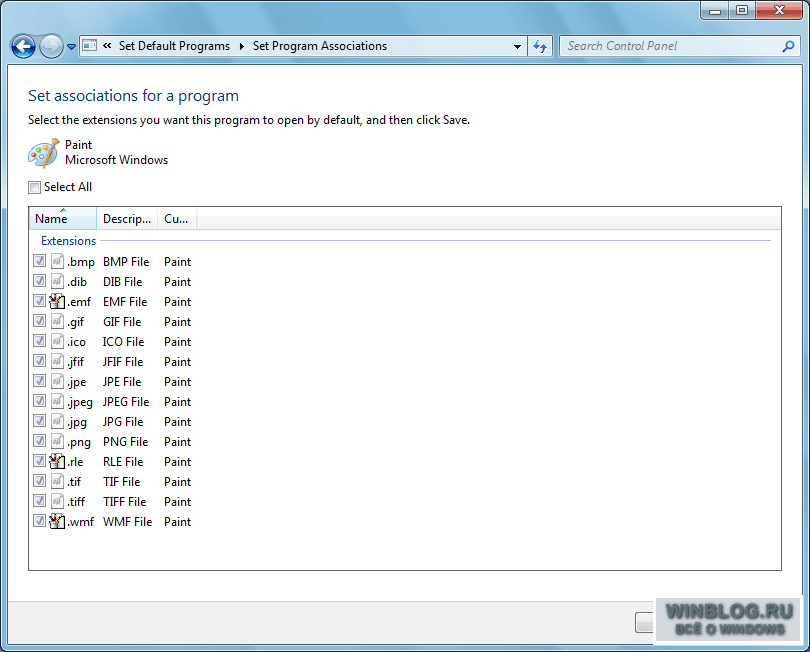Maximize the Control Panel window
Viewport: 810px width, 652px height.
pos(742,10)
